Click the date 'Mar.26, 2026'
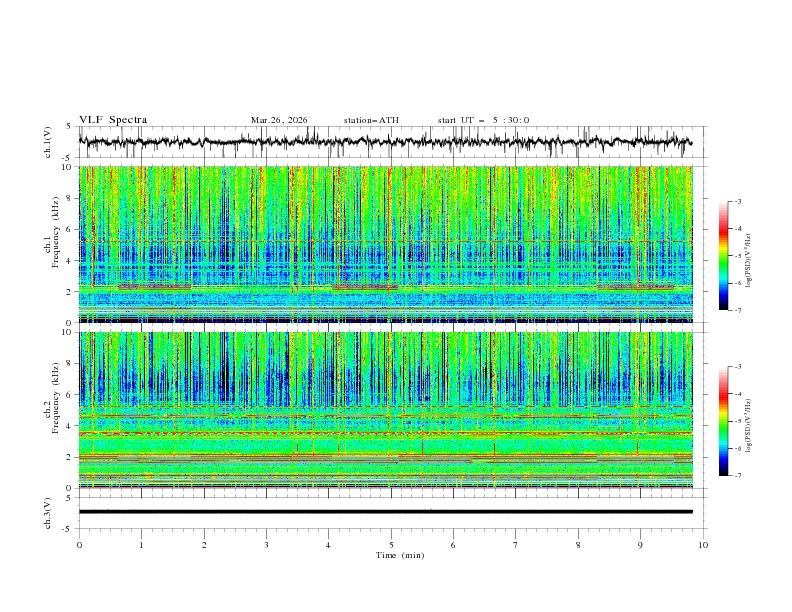792x612 pixels. pyautogui.click(x=279, y=120)
